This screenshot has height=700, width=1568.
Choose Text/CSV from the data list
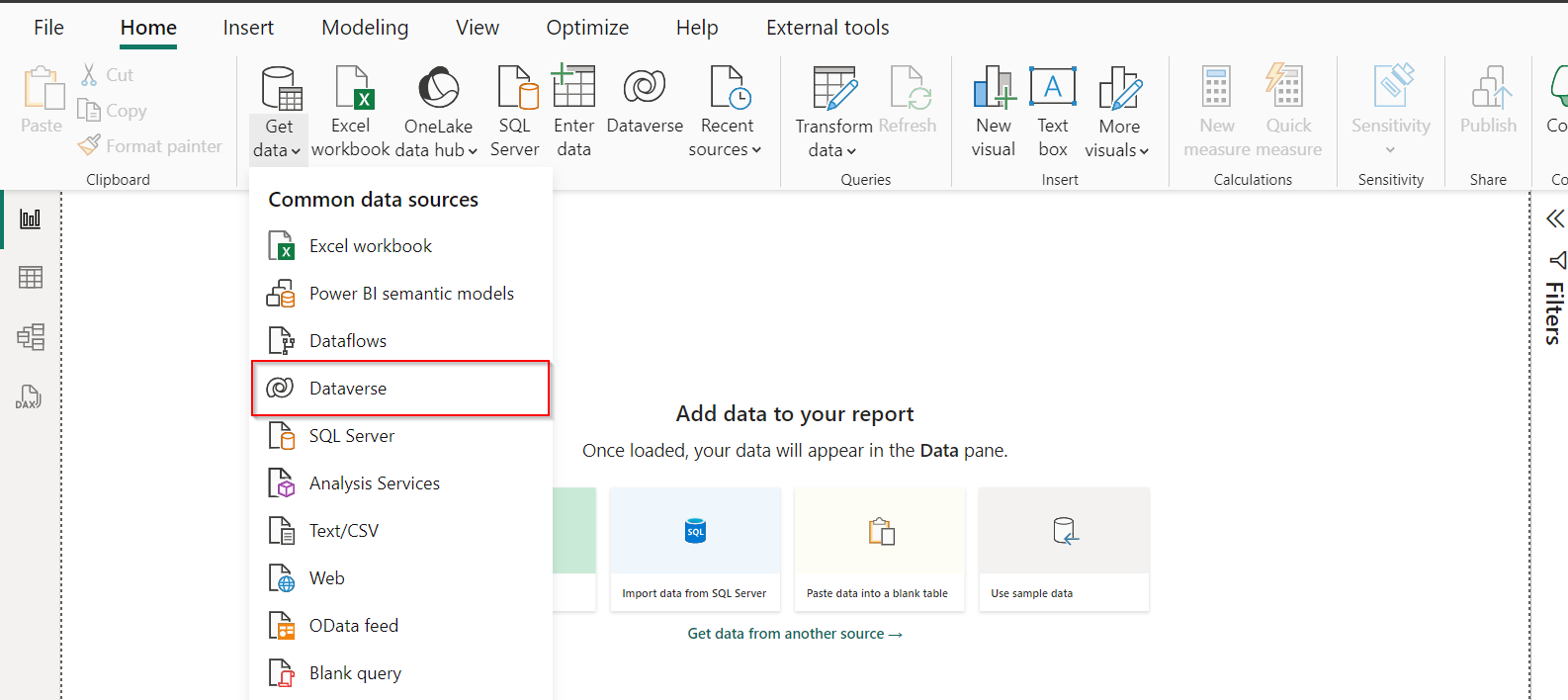(x=344, y=531)
